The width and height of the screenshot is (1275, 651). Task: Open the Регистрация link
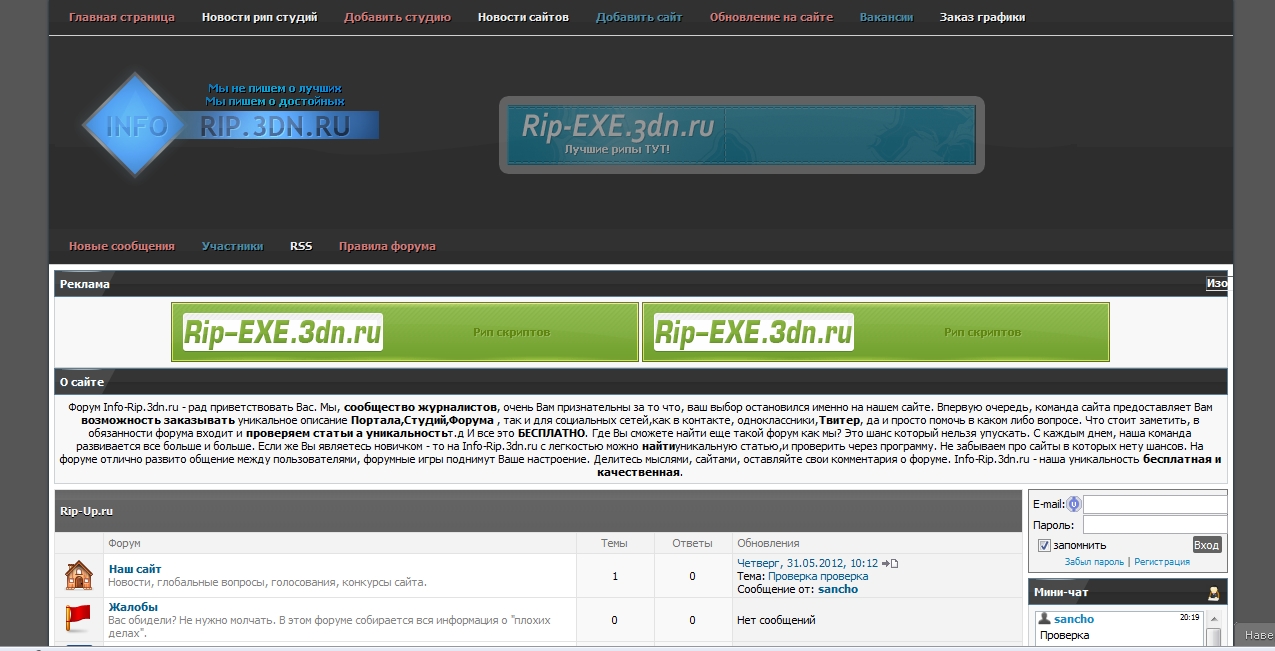coord(1162,562)
